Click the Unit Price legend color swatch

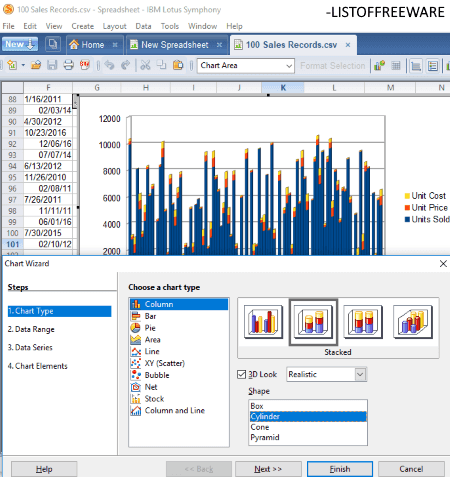coord(407,208)
